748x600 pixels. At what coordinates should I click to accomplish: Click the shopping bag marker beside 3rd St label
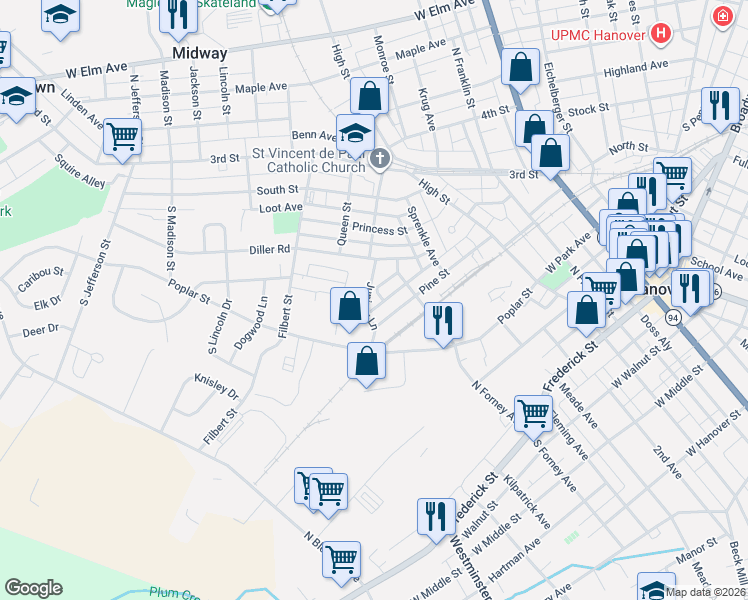click(x=551, y=154)
